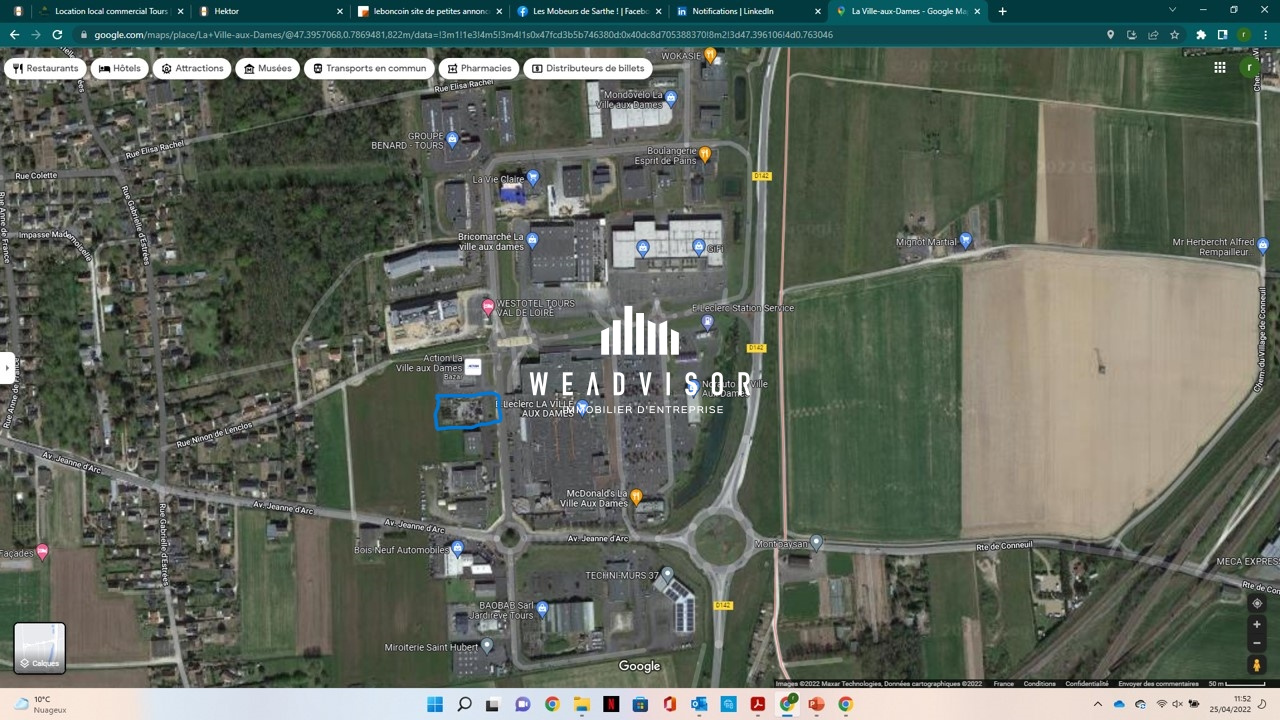Screen dimensions: 1280x720
Task: Select the Hôtels filter chip
Action: click(119, 69)
